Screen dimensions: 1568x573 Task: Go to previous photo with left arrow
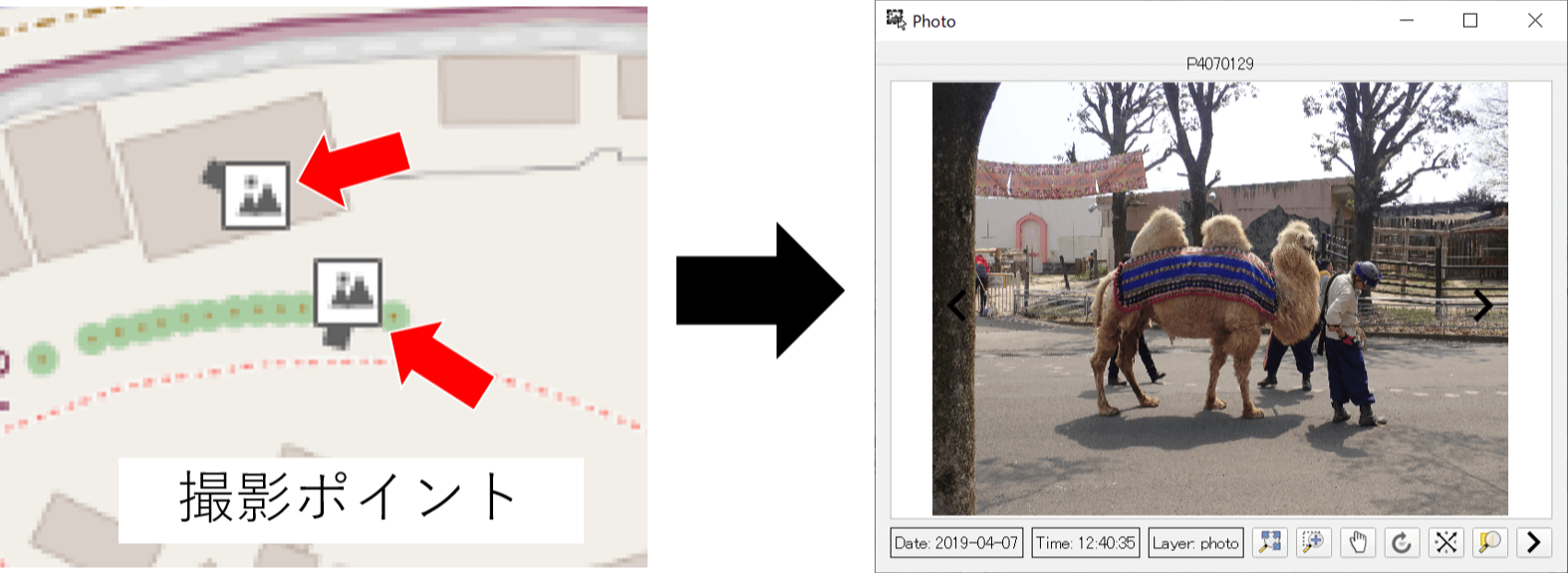957,305
